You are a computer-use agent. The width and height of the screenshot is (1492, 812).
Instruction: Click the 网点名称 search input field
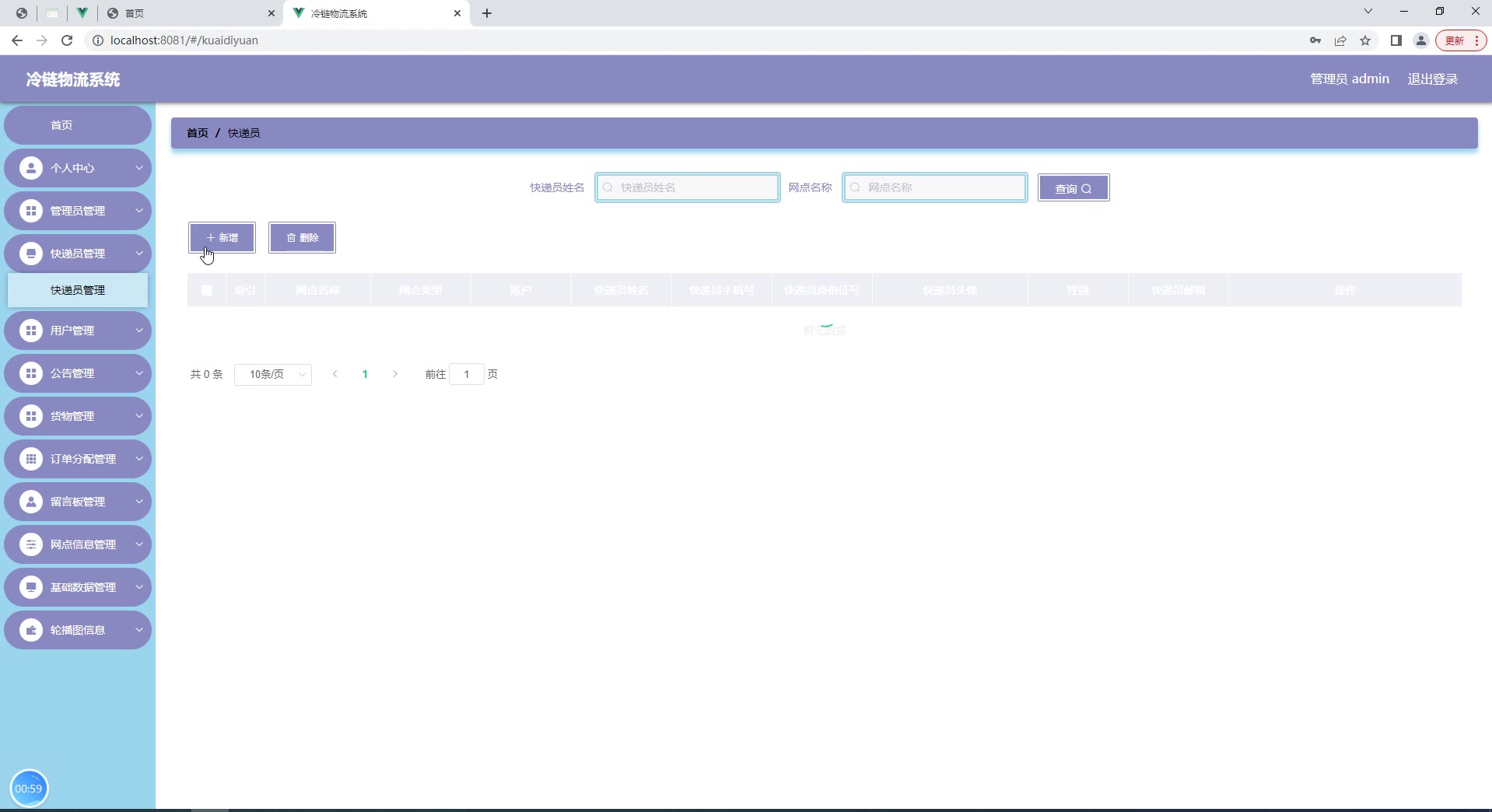coord(935,187)
